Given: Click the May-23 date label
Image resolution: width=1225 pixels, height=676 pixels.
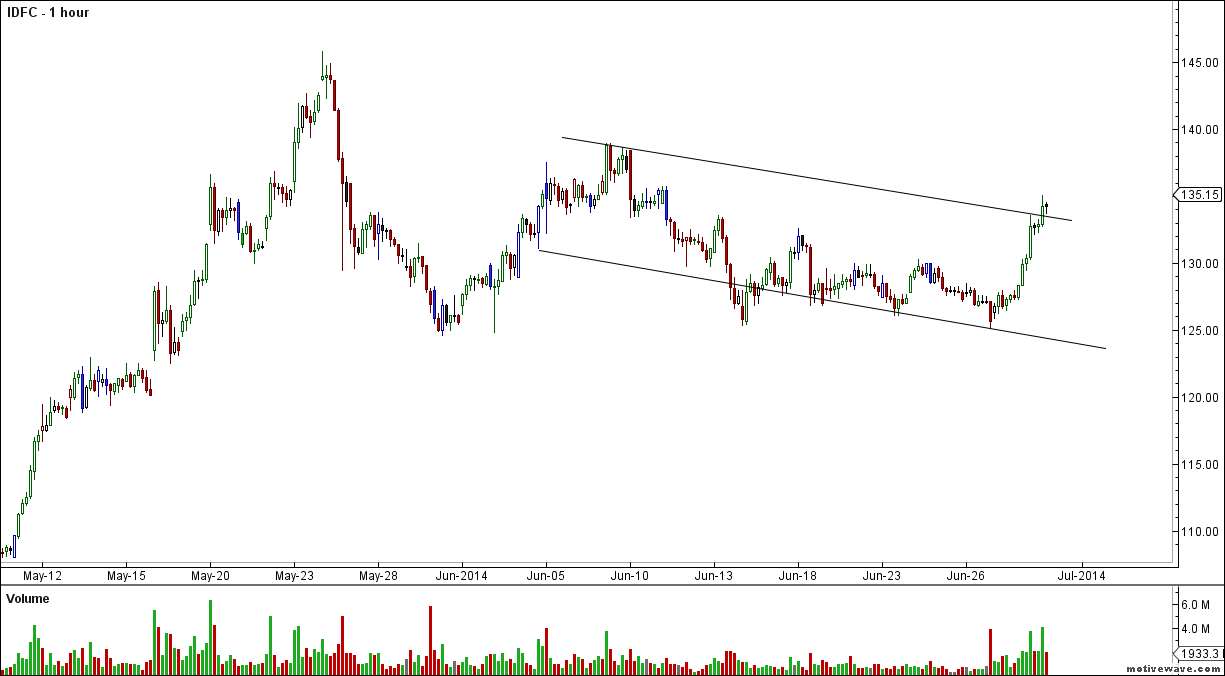Looking at the screenshot, I should (293, 576).
